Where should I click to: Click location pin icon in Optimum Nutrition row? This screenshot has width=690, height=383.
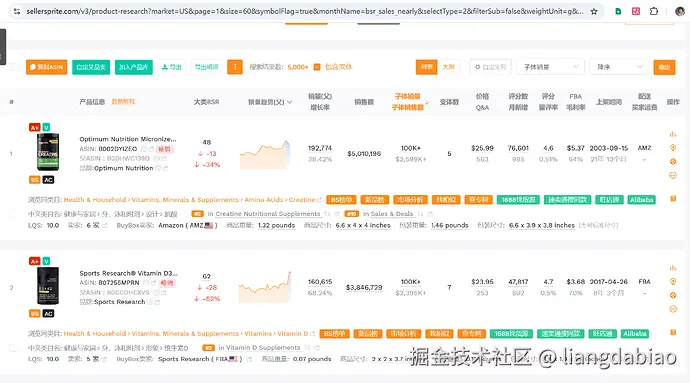point(673,147)
